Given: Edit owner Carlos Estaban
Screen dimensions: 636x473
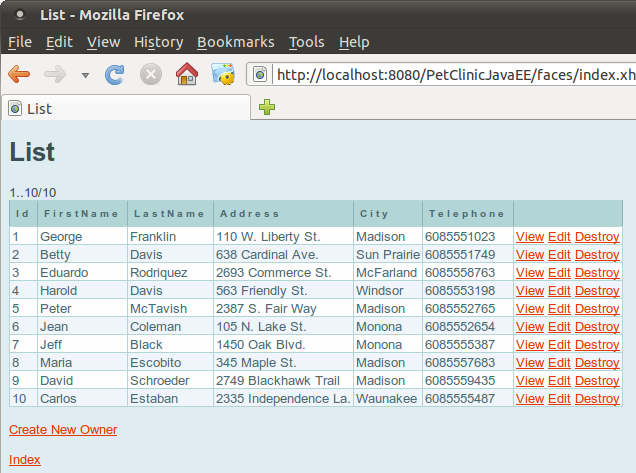Looking at the screenshot, I should 559,398.
